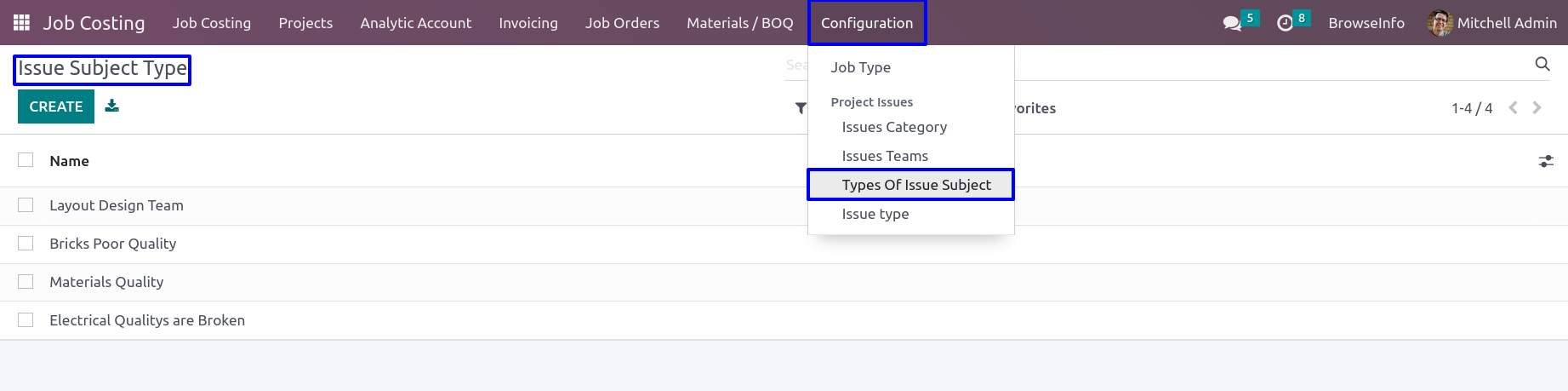
Task: Open the Invoicing menu
Action: pos(528,23)
